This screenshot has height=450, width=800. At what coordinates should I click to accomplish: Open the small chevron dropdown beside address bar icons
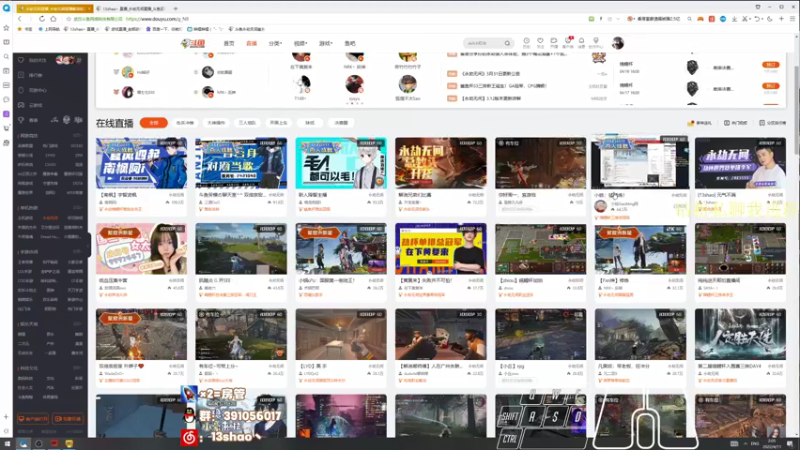[618, 19]
